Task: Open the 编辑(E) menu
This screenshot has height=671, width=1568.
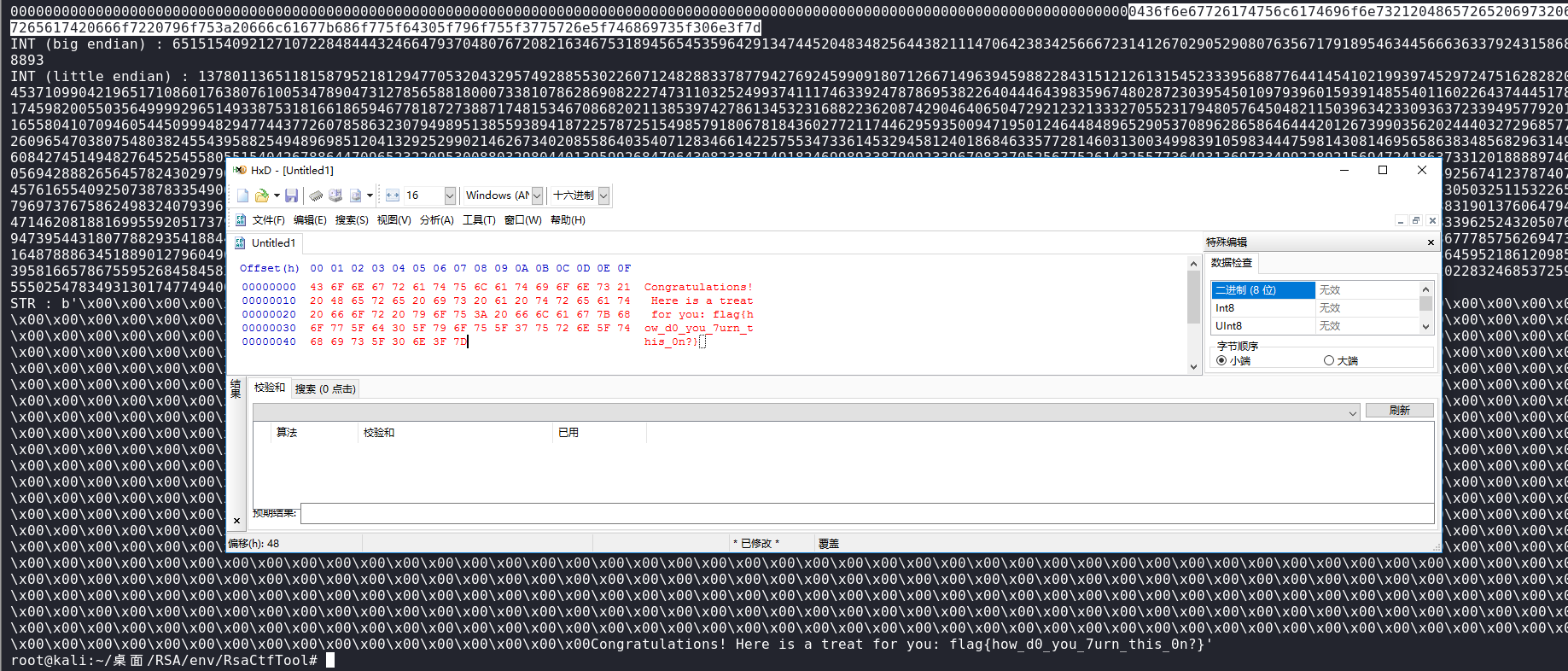Action: point(310,220)
